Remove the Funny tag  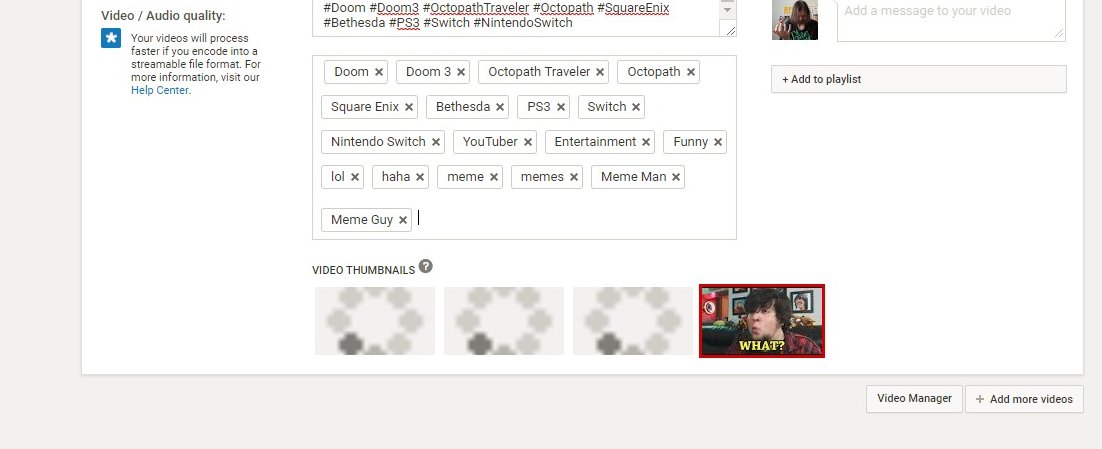[x=718, y=143]
